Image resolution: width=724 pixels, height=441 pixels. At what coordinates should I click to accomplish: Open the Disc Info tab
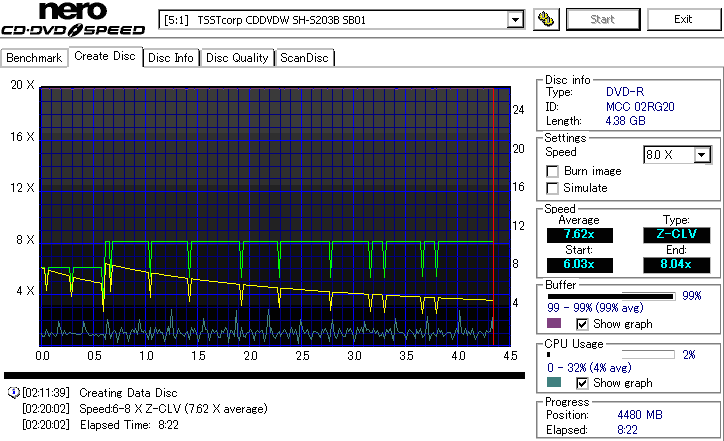coord(171,58)
